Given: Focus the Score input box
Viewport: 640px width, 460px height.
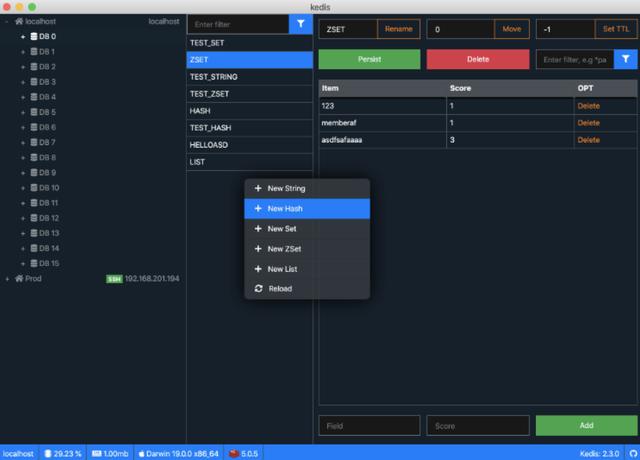Looking at the screenshot, I should (x=478, y=426).
